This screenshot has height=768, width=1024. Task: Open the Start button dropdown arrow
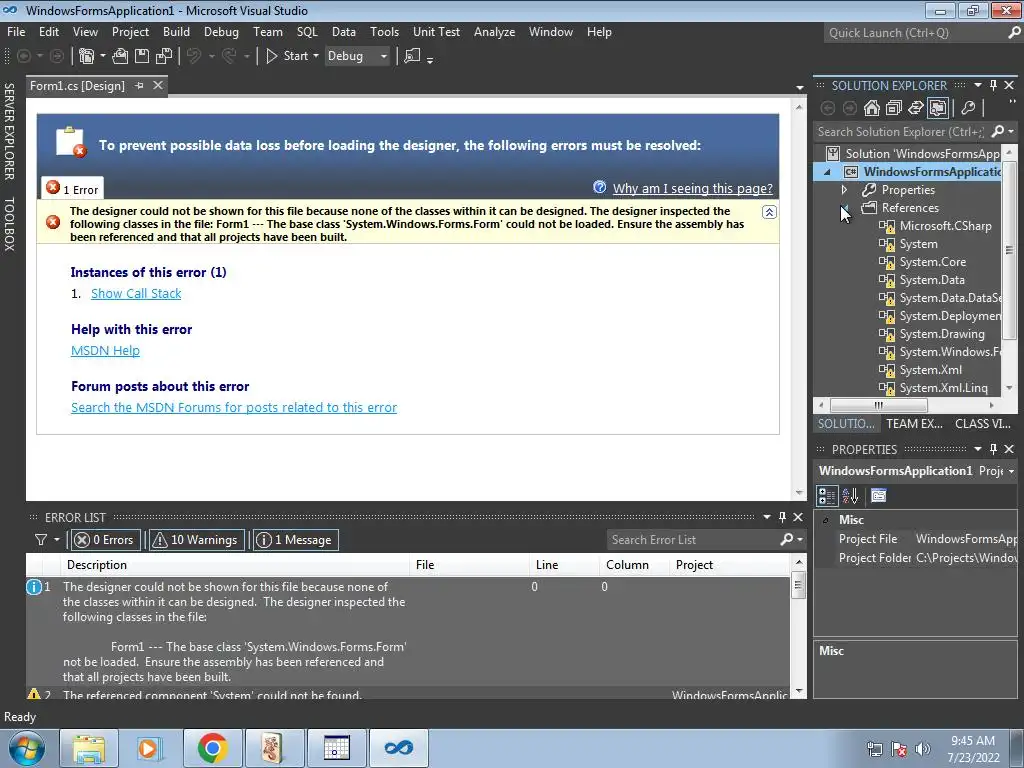316,56
